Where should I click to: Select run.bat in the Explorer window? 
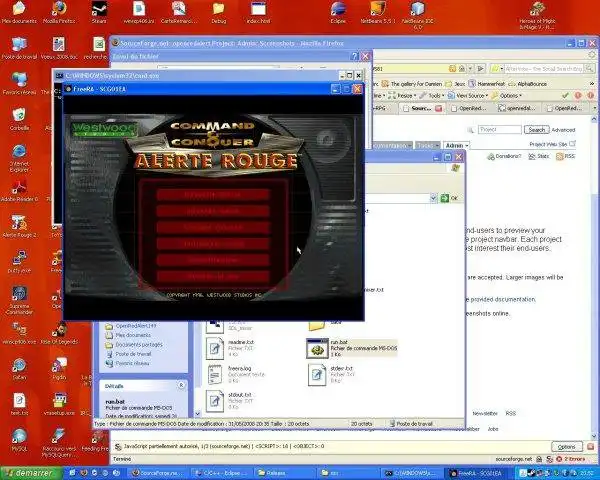coord(351,348)
